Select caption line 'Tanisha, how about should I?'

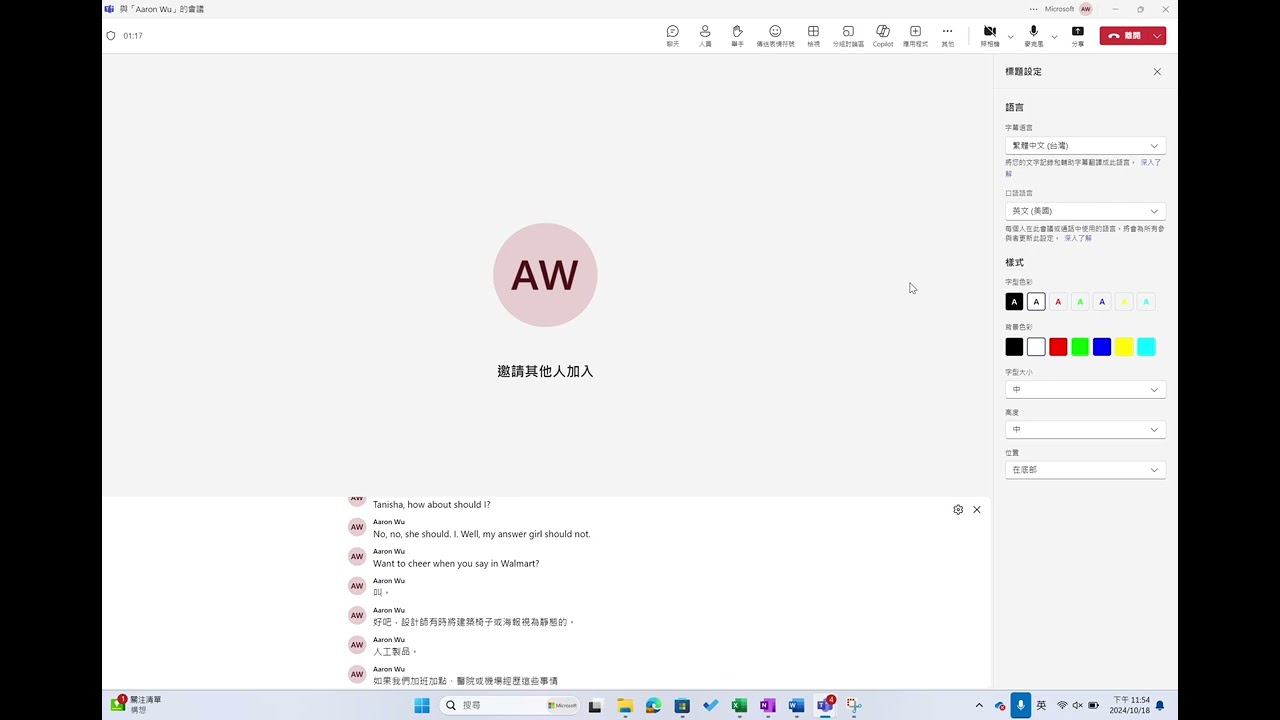[432, 505]
